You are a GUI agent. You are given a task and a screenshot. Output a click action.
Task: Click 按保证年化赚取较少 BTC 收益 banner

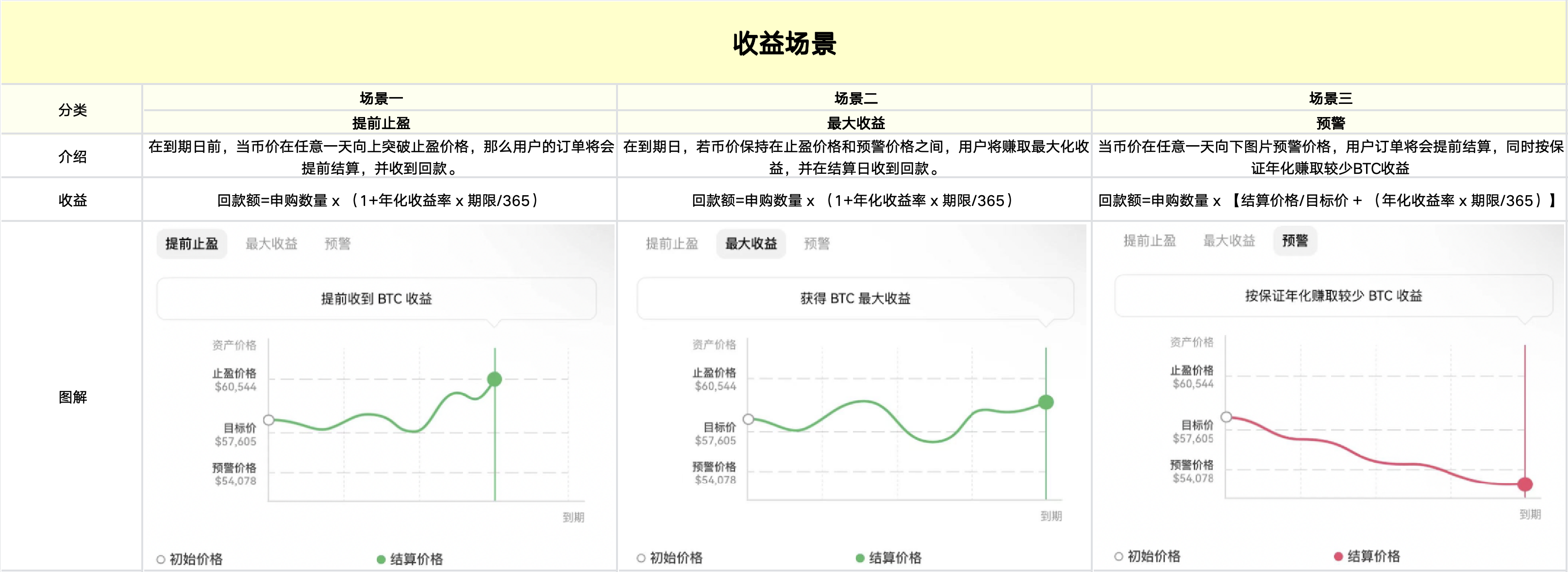pyautogui.click(x=1333, y=296)
